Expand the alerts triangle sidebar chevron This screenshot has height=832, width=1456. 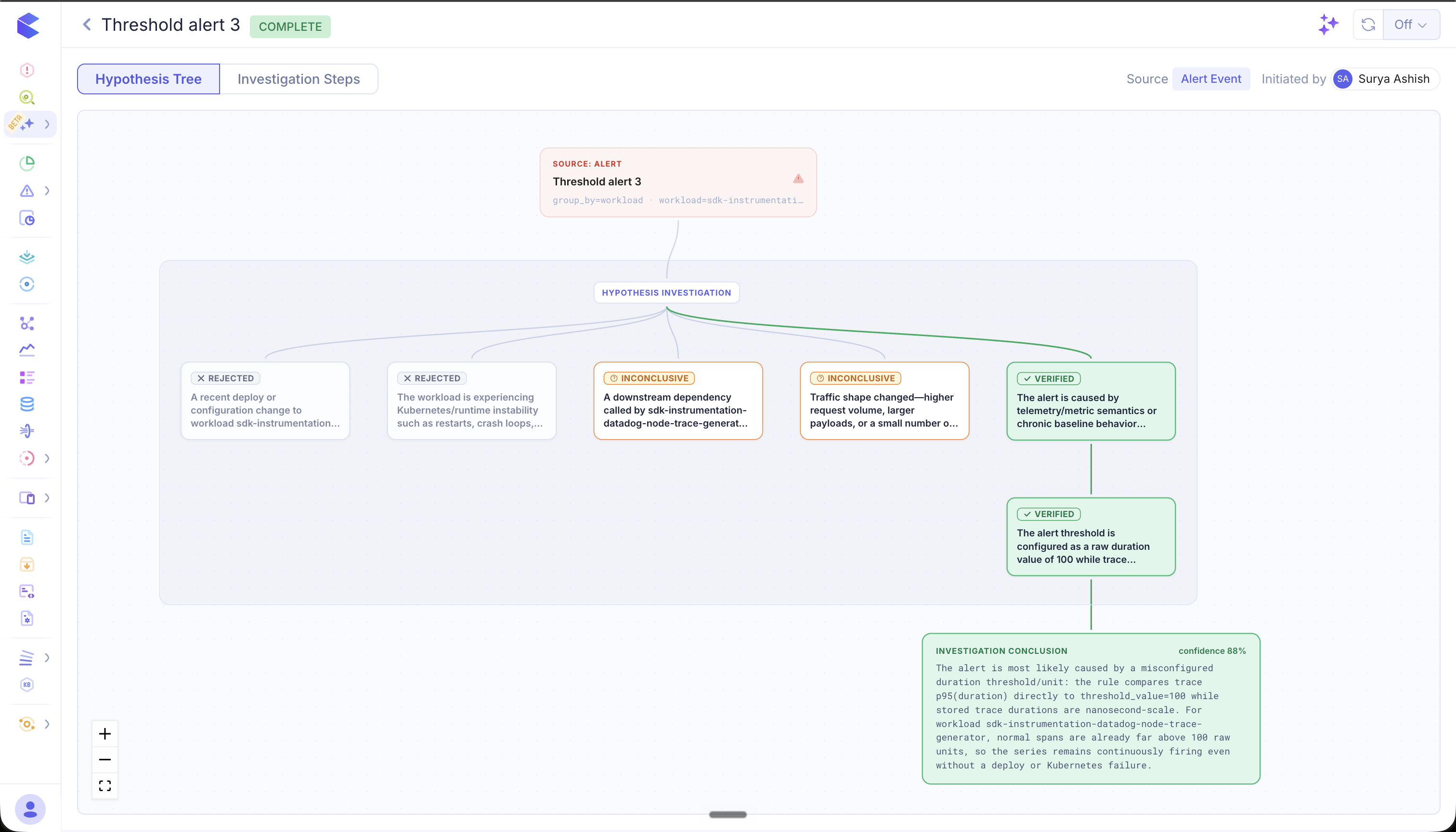[x=47, y=191]
